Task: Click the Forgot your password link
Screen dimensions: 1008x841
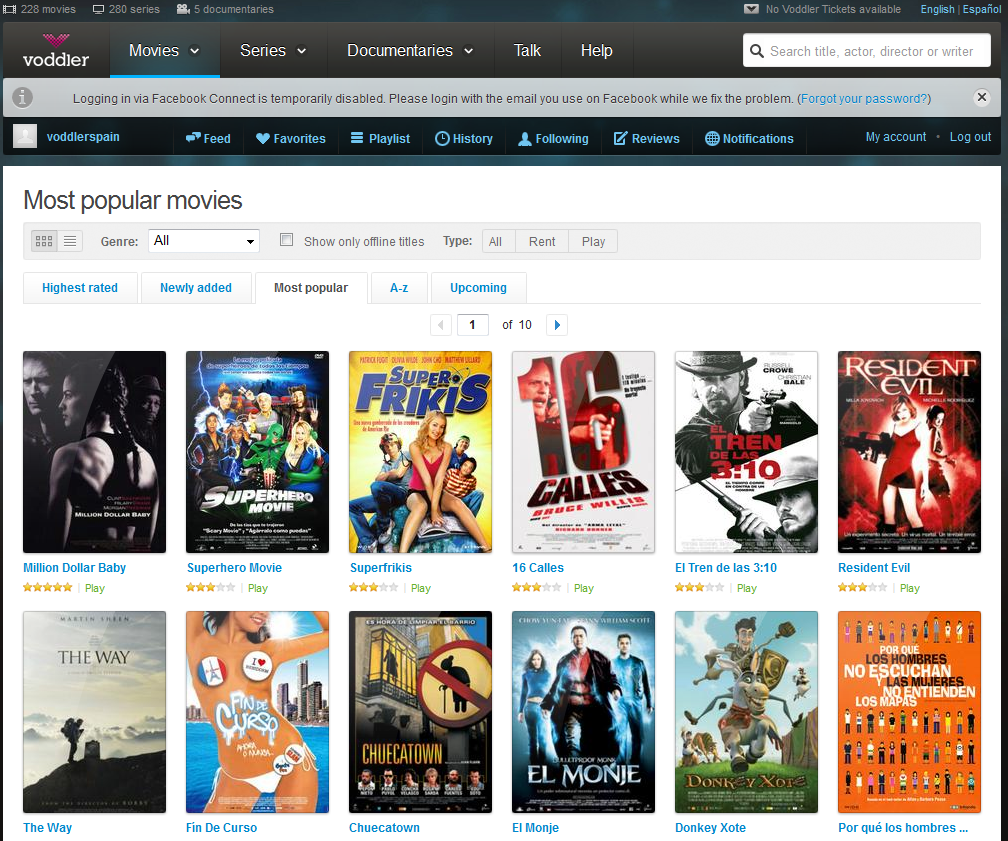Action: (x=865, y=99)
